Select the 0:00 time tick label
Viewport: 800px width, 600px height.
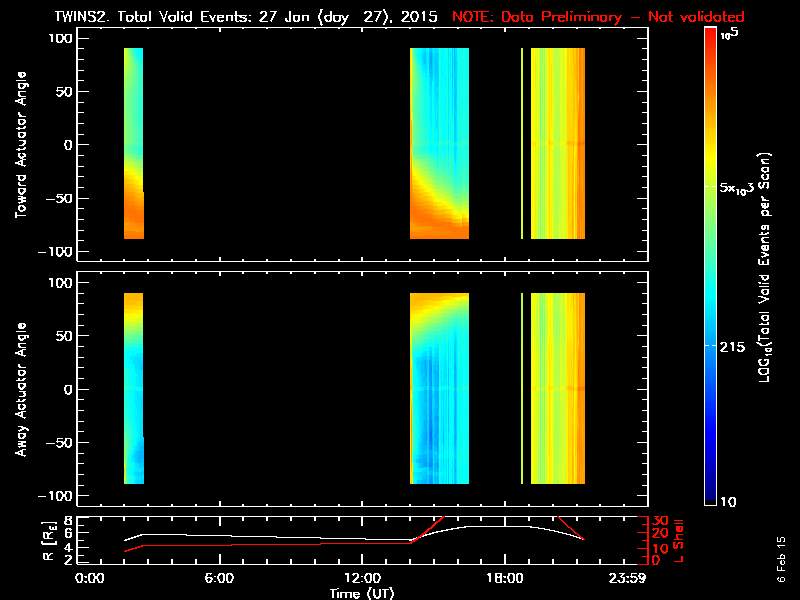(x=90, y=578)
